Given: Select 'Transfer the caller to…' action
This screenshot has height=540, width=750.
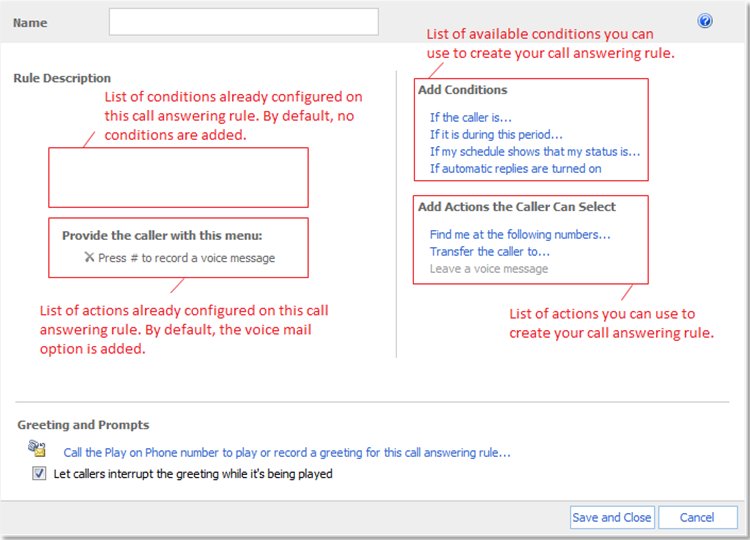Looking at the screenshot, I should (x=490, y=252).
